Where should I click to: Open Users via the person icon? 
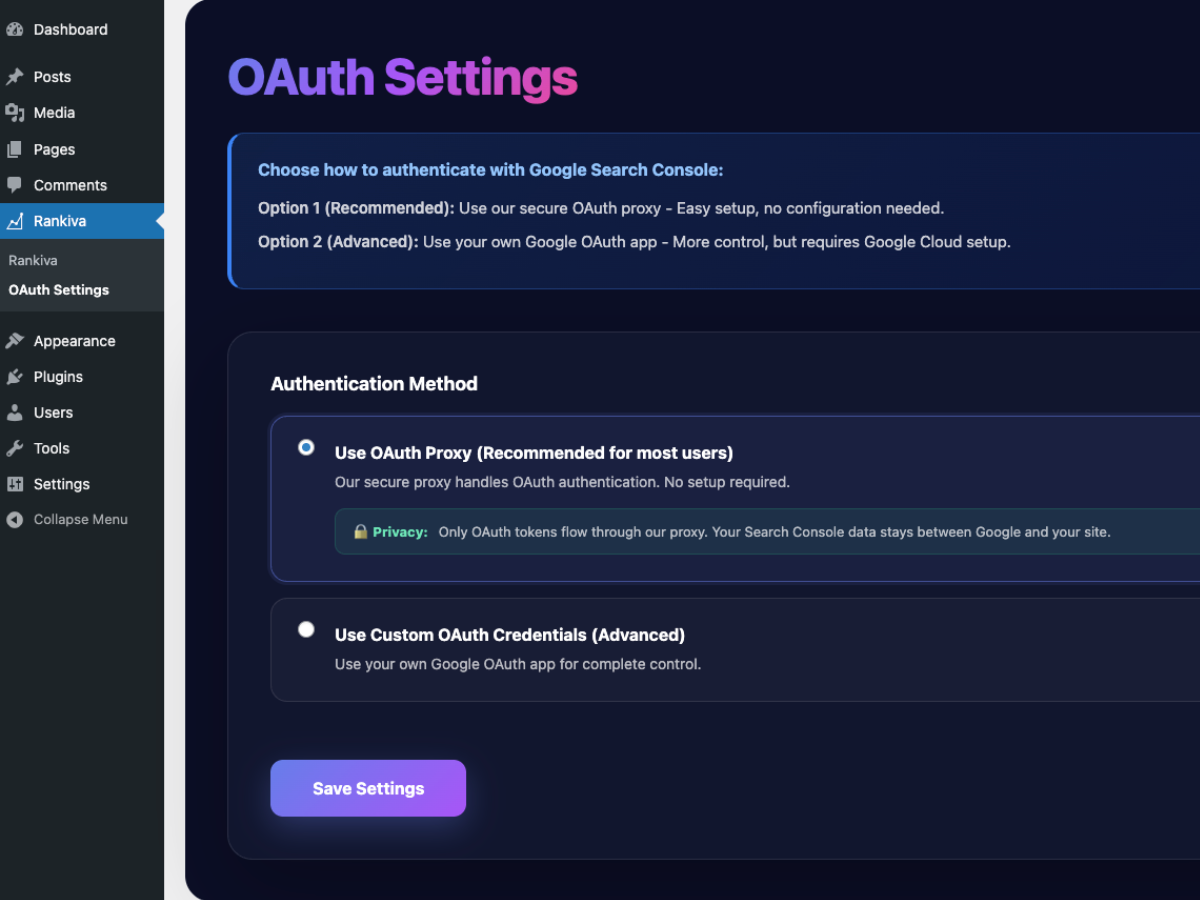point(17,412)
